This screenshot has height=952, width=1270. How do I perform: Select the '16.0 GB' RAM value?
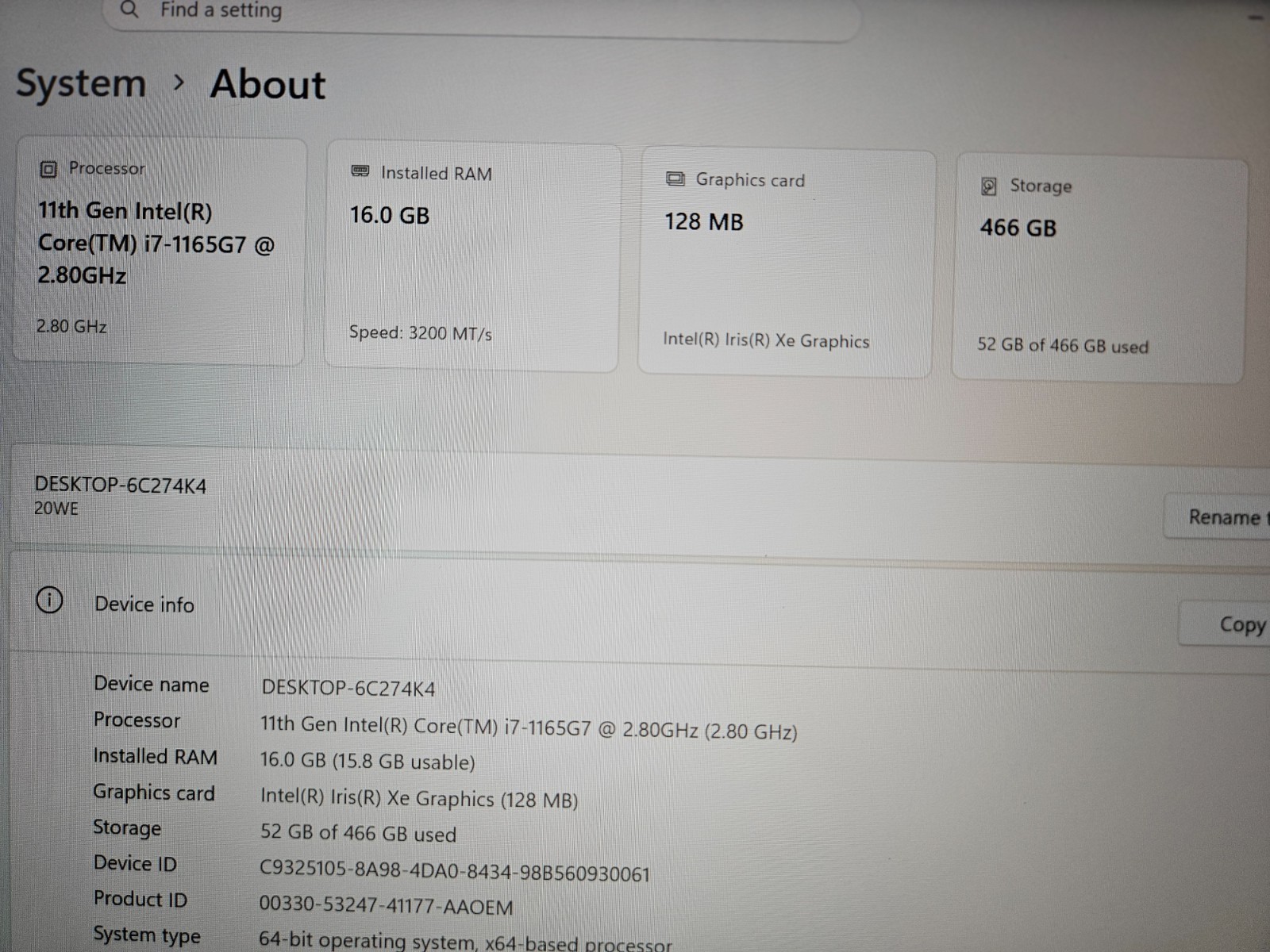pos(390,215)
